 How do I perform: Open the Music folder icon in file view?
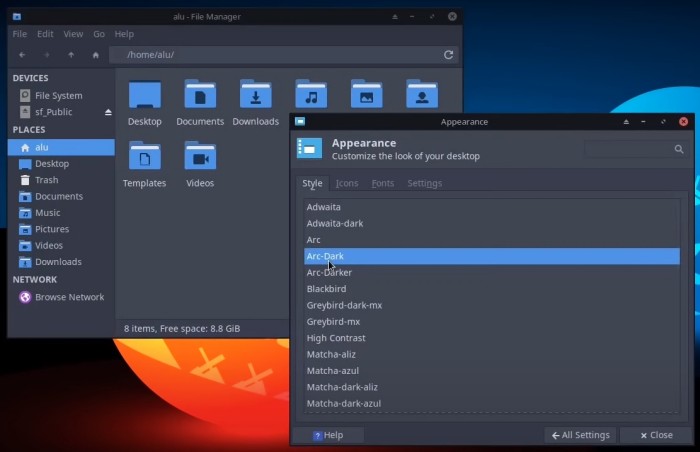[311, 94]
